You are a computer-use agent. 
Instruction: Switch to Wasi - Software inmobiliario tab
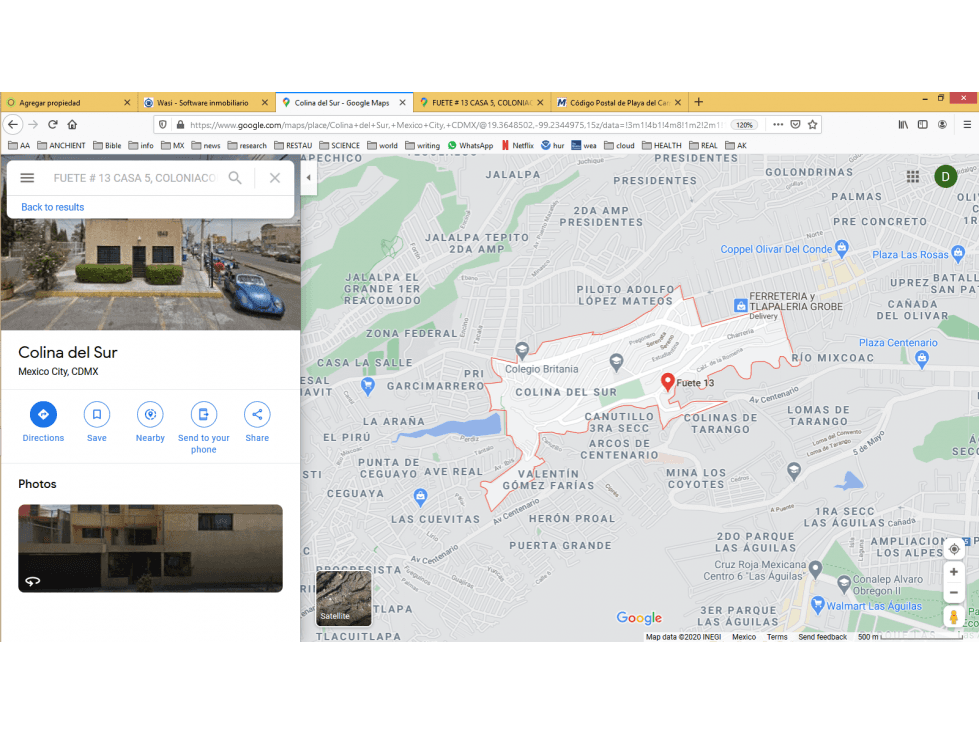[203, 102]
